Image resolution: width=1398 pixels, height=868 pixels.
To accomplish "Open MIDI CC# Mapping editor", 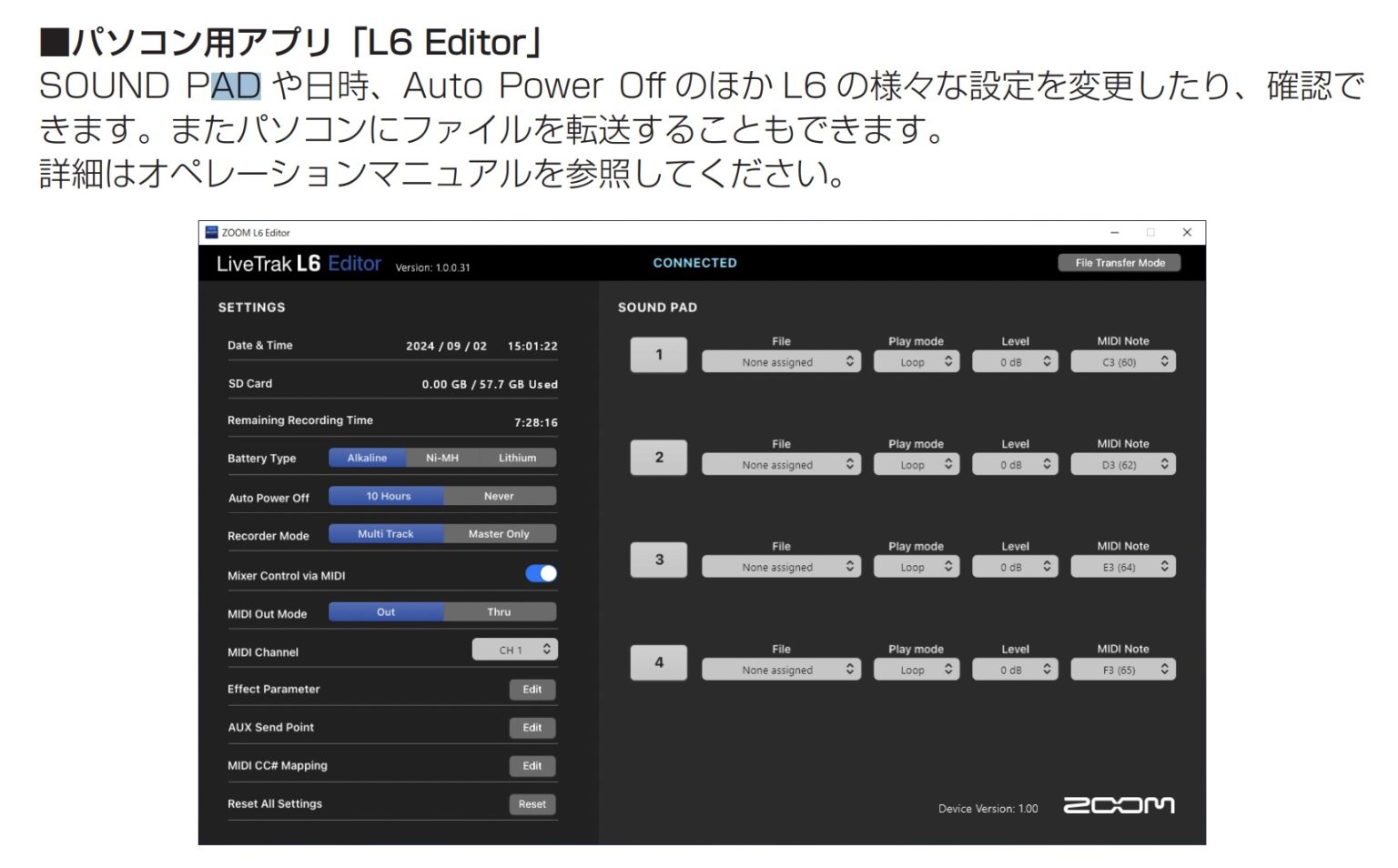I will [x=532, y=765].
